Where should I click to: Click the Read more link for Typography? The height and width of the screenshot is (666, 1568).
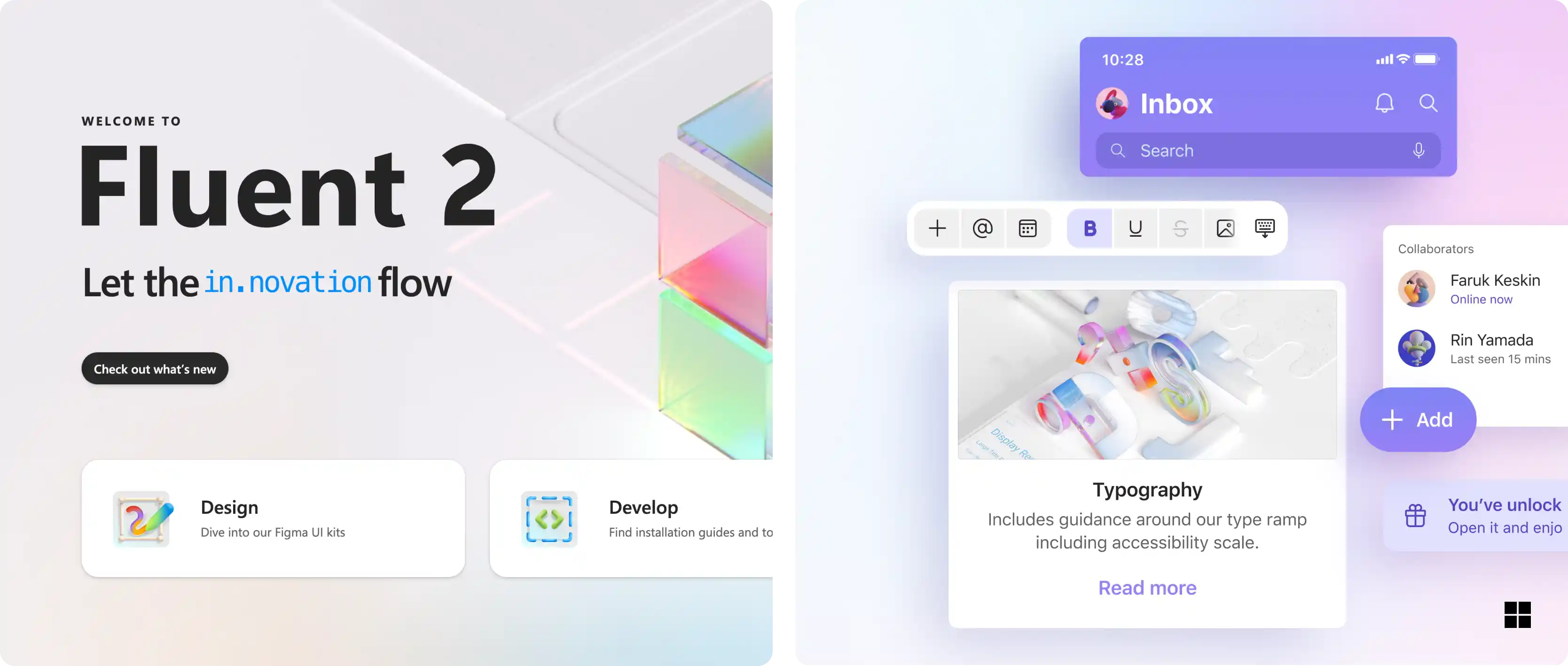coord(1147,588)
